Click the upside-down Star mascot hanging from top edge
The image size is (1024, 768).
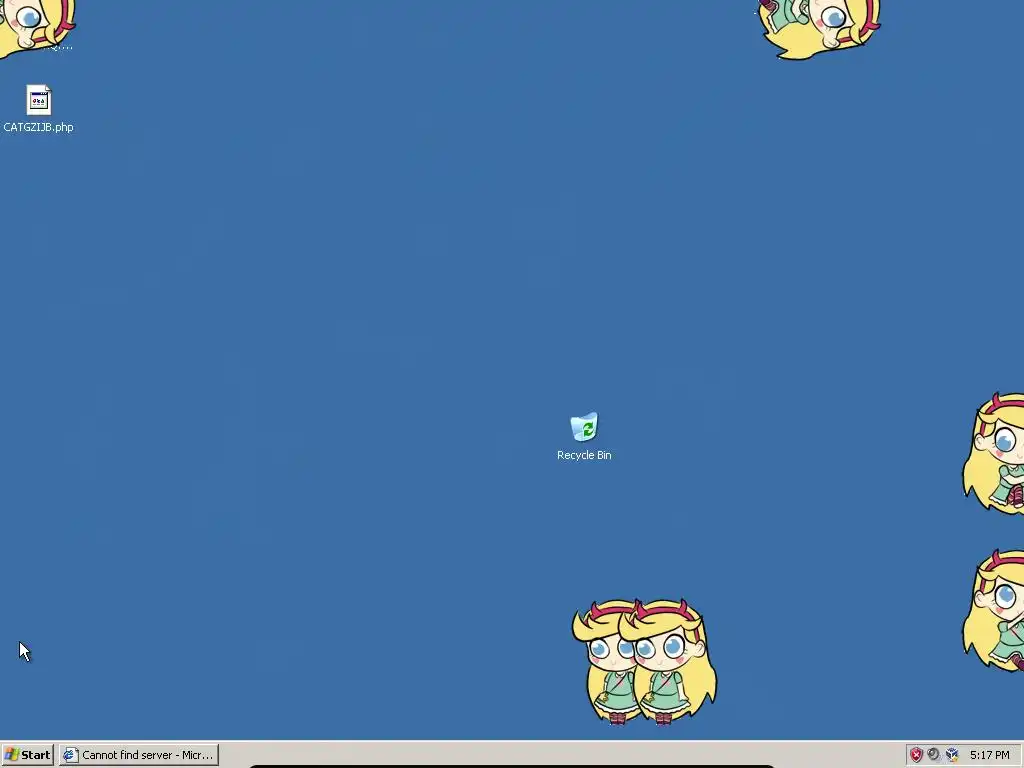(819, 29)
